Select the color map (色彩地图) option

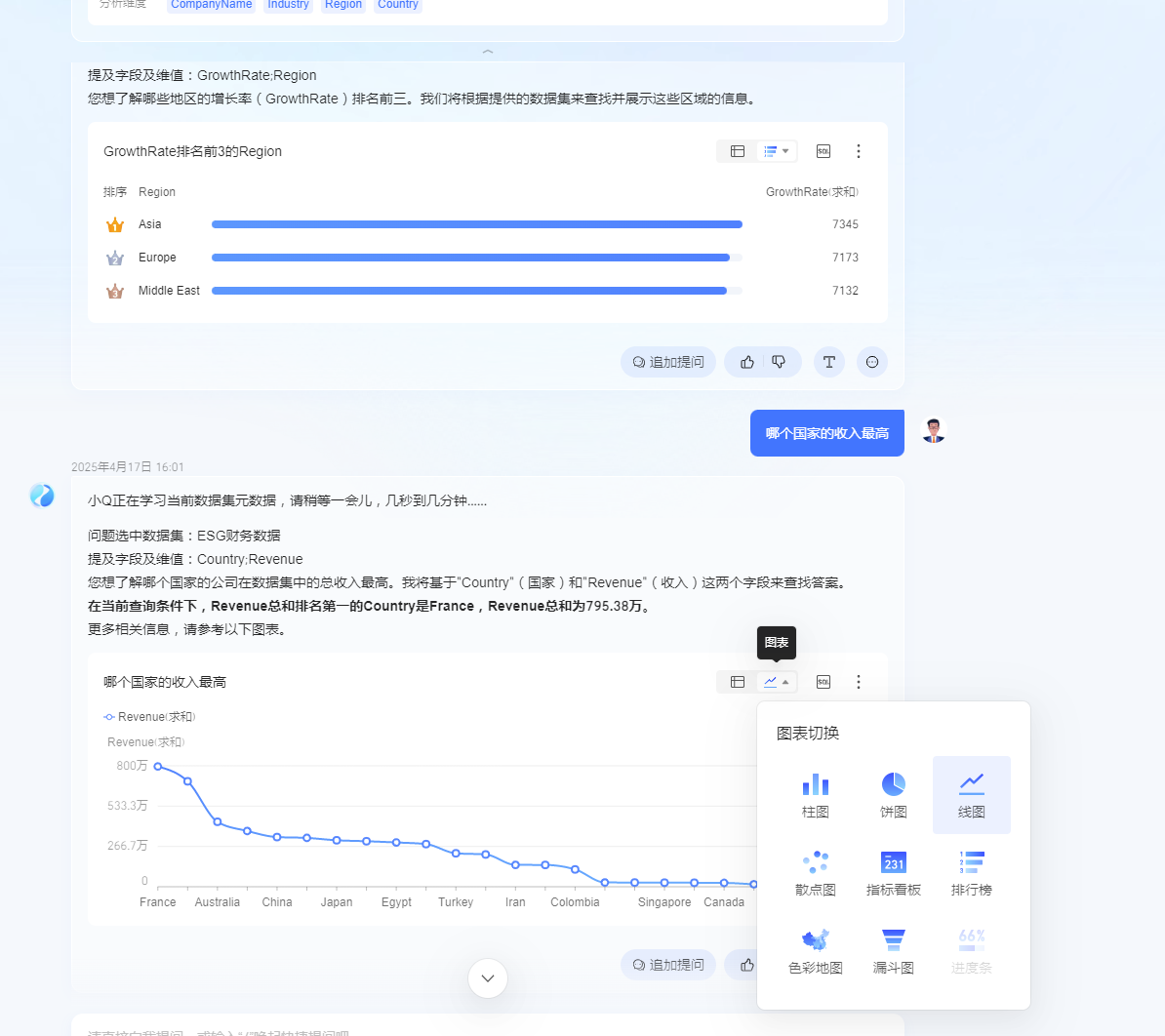(815, 951)
